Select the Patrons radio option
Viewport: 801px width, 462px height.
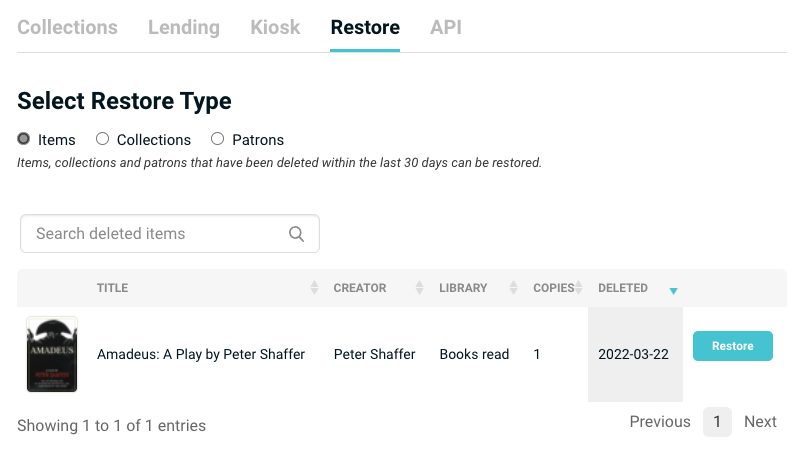tap(217, 139)
